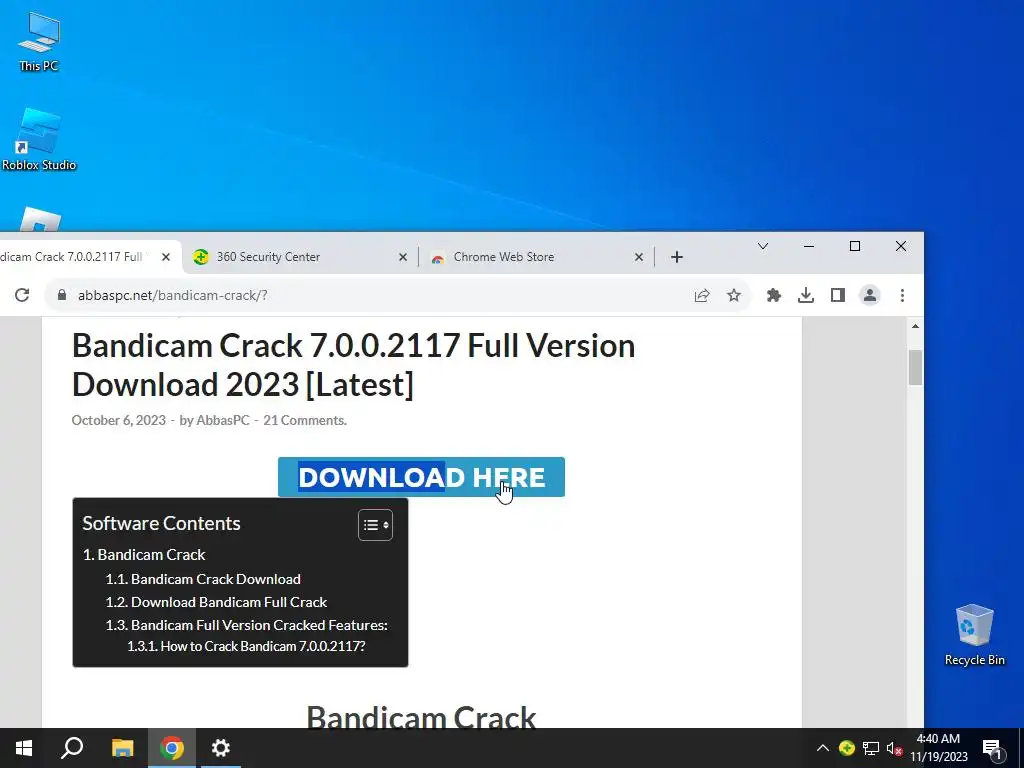This screenshot has height=768, width=1024.
Task: Show hidden system tray icons
Action: click(x=823, y=748)
